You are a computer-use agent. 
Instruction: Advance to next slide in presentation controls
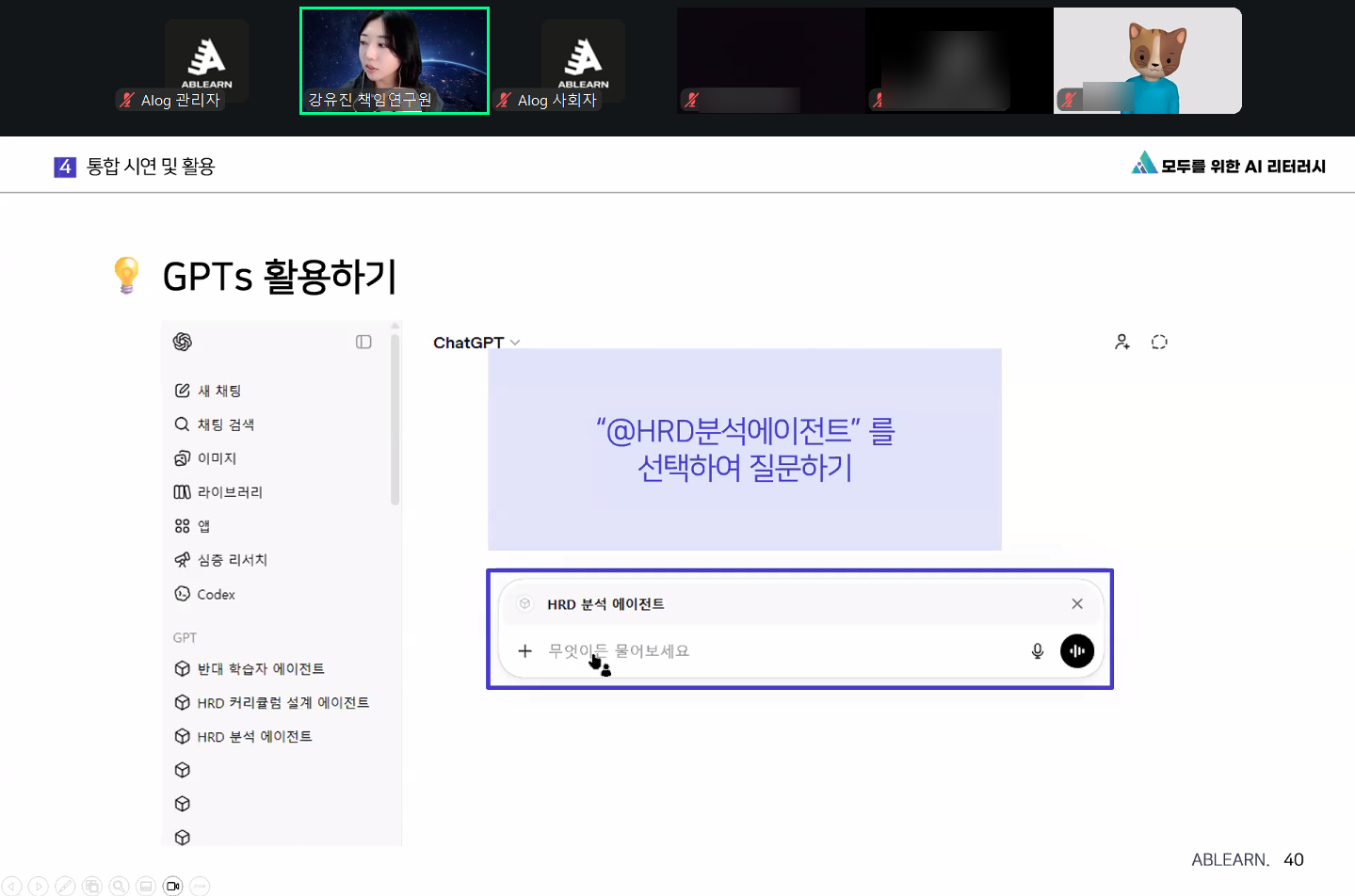pos(39,886)
